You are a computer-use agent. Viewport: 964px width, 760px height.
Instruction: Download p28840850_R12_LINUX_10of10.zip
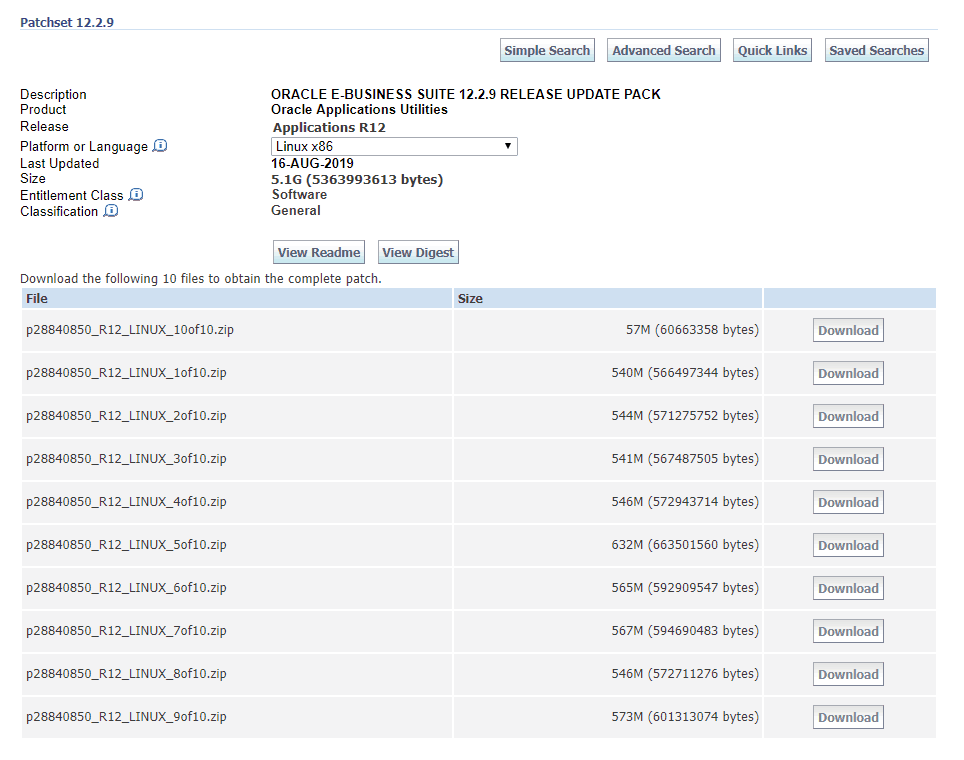click(x=848, y=329)
